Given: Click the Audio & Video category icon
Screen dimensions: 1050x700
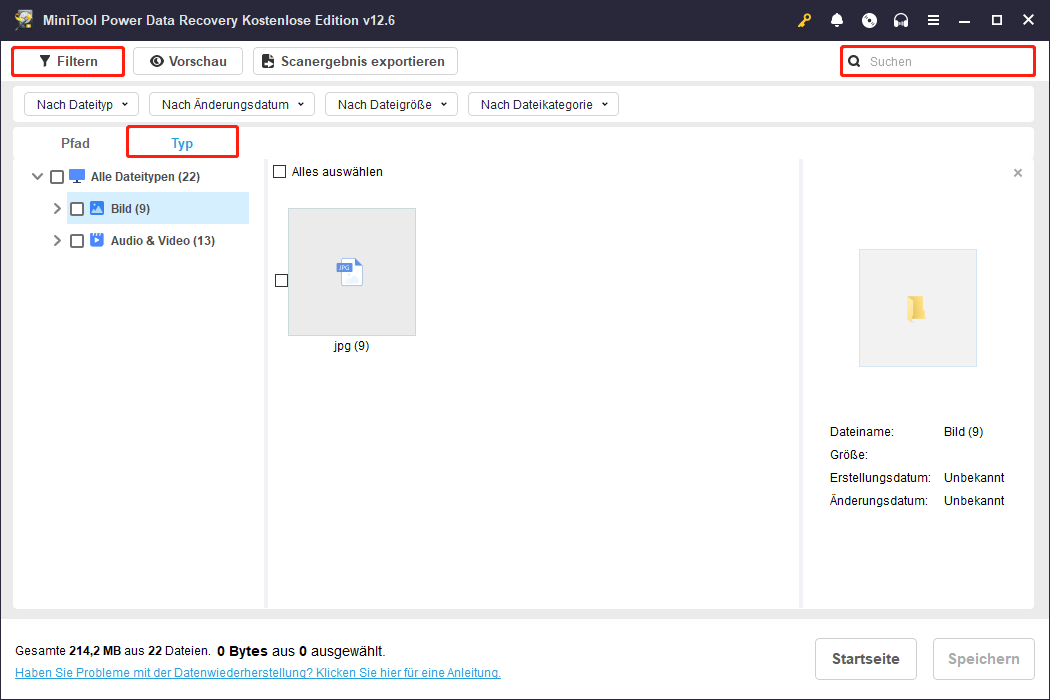Looking at the screenshot, I should click(97, 240).
